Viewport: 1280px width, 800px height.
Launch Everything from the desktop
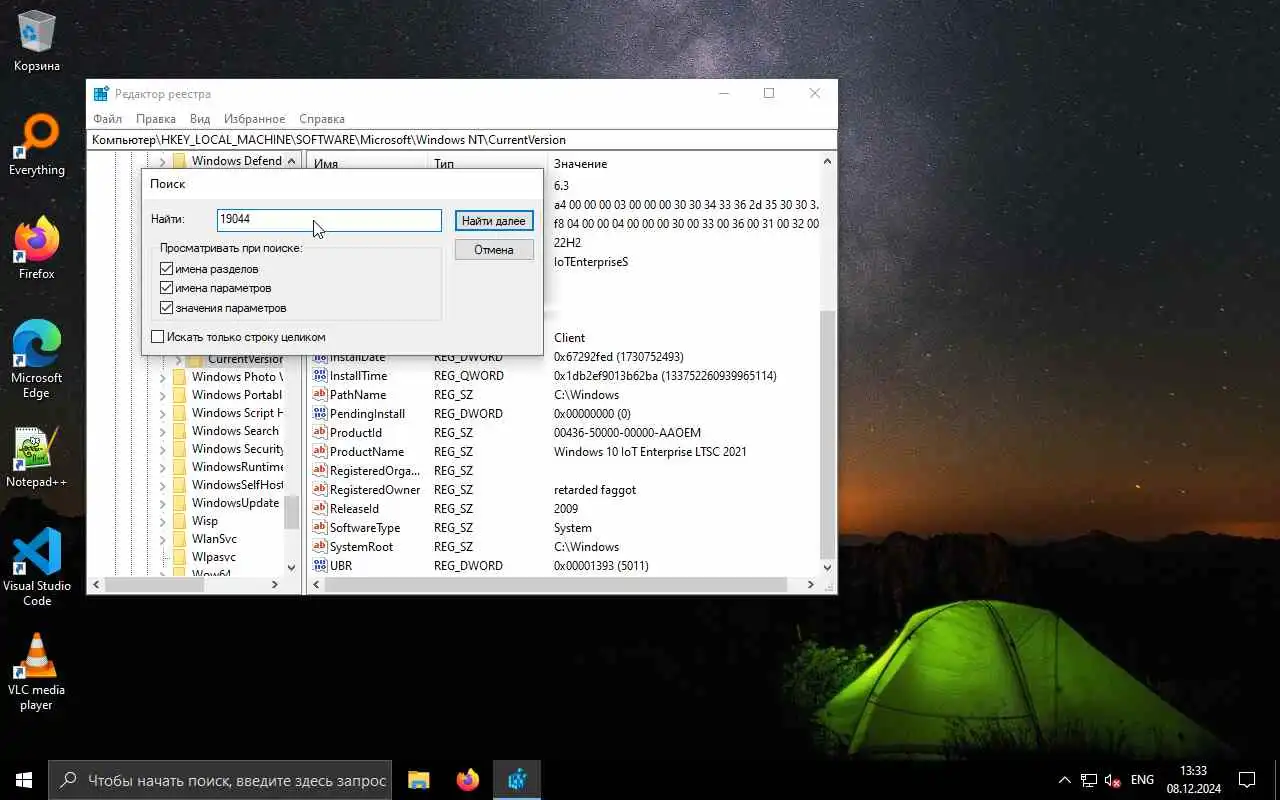(x=37, y=145)
